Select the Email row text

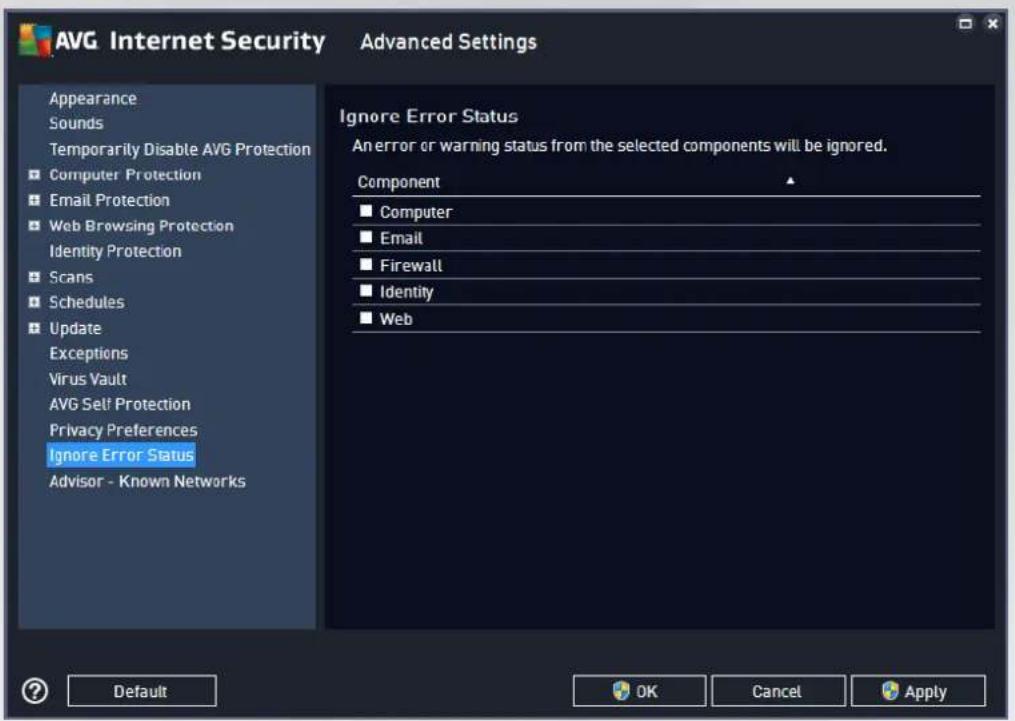(x=401, y=238)
